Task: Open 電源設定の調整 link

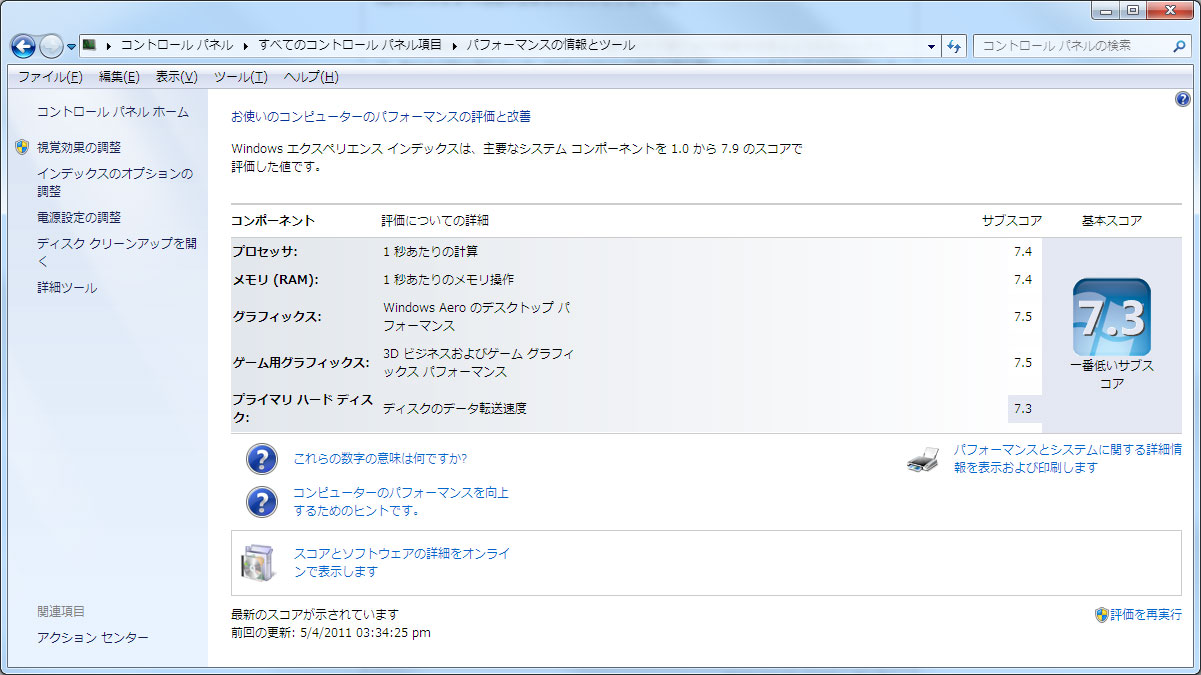Action: [79, 217]
